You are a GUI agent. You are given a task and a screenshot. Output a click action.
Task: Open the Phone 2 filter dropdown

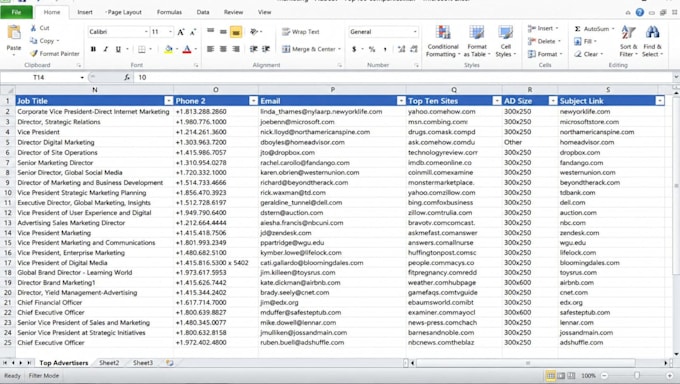point(253,101)
